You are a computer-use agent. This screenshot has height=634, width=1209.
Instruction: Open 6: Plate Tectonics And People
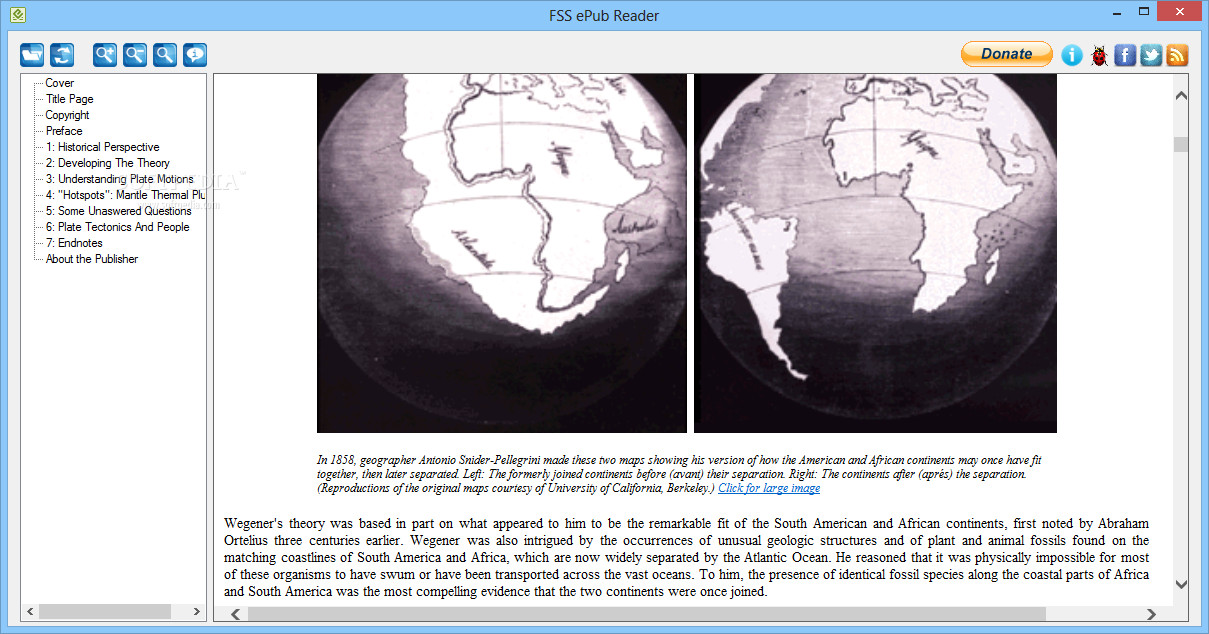tap(118, 227)
